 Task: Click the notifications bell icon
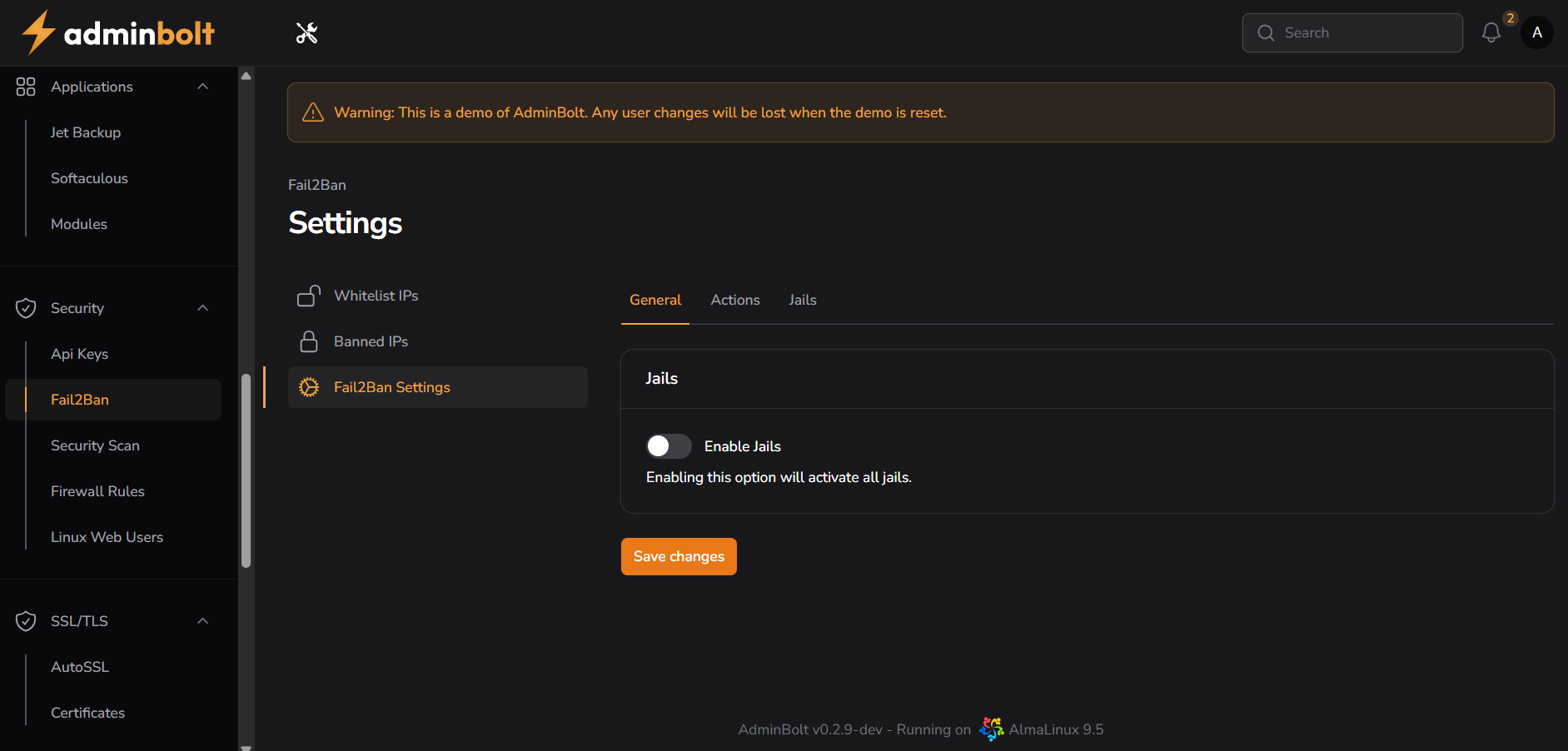pyautogui.click(x=1491, y=32)
